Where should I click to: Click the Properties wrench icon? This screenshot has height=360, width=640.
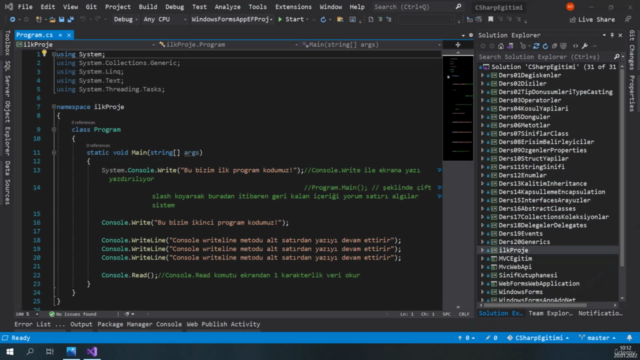click(x=585, y=46)
